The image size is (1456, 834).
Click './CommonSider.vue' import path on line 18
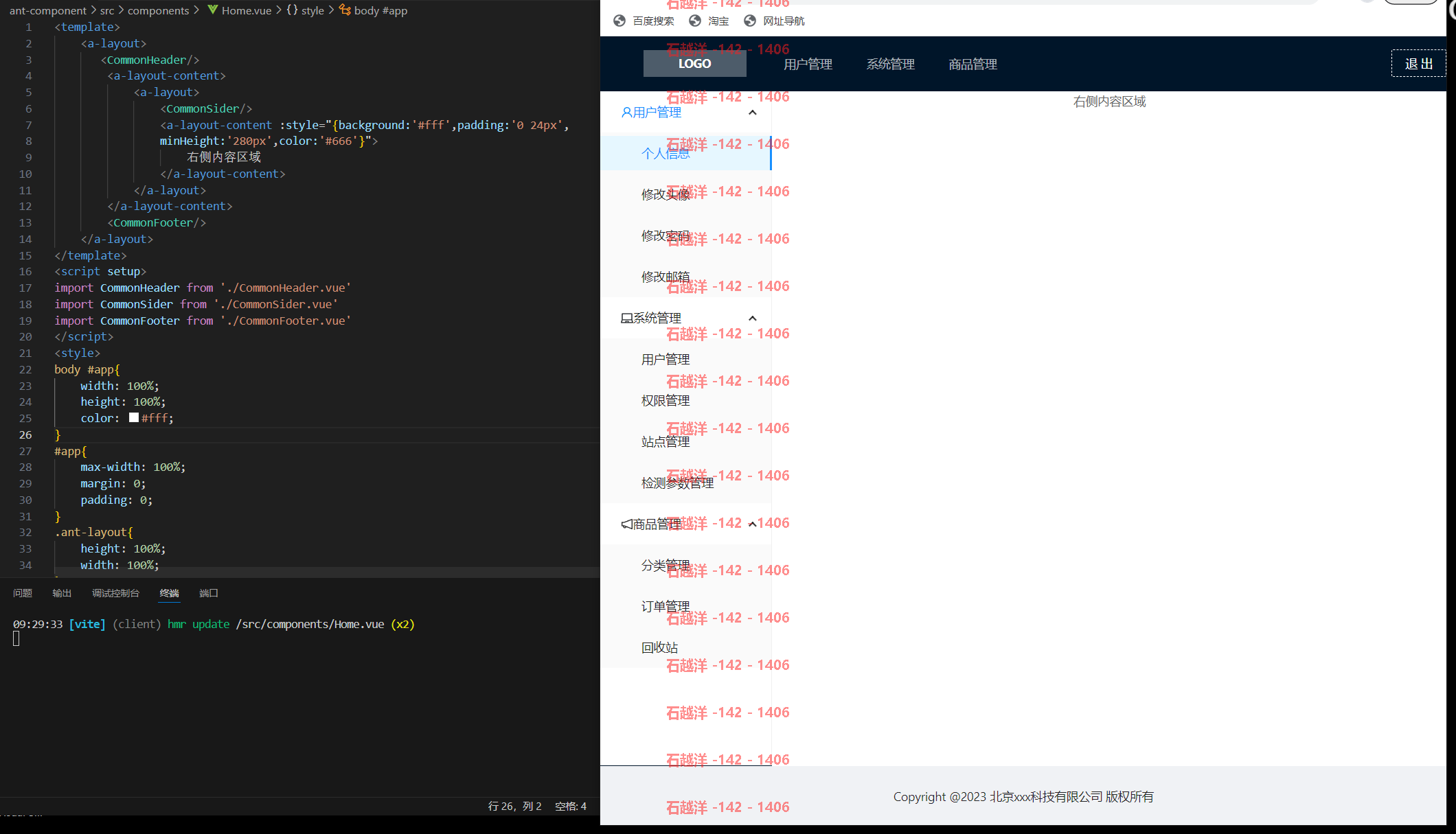click(x=275, y=304)
